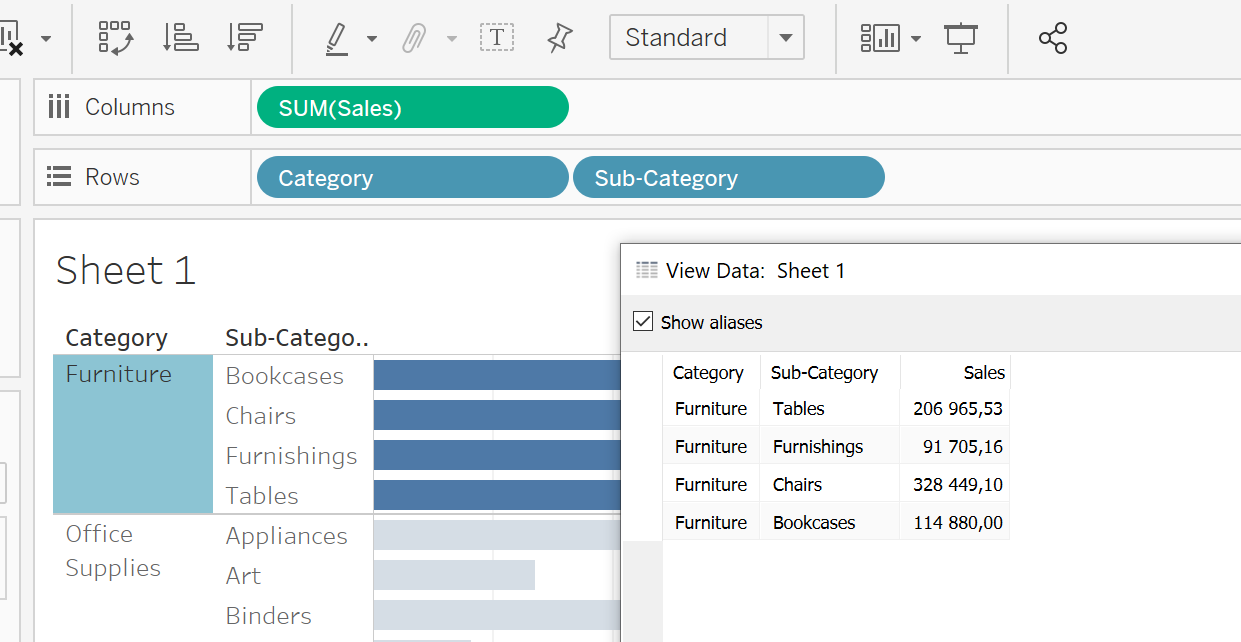Click the Highlight pen icon
Screen dimensions: 1241x642
337,38
